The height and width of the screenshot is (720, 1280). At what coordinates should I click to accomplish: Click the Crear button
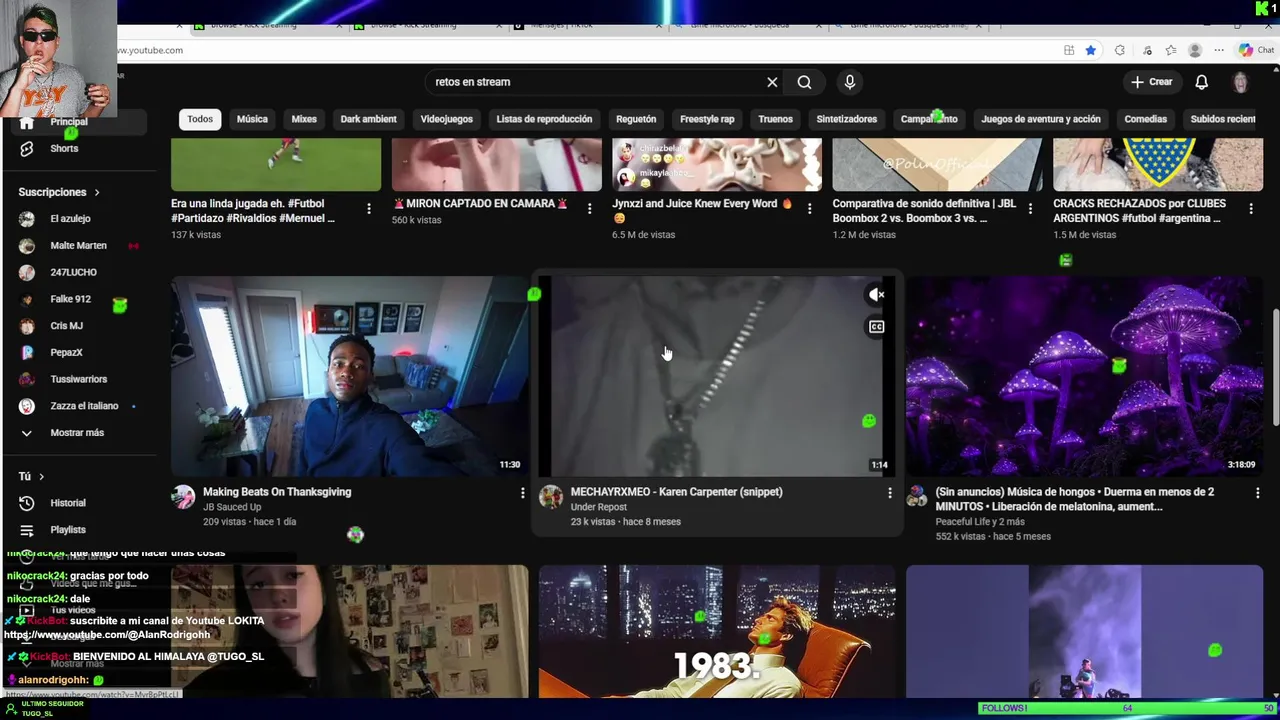[1151, 82]
